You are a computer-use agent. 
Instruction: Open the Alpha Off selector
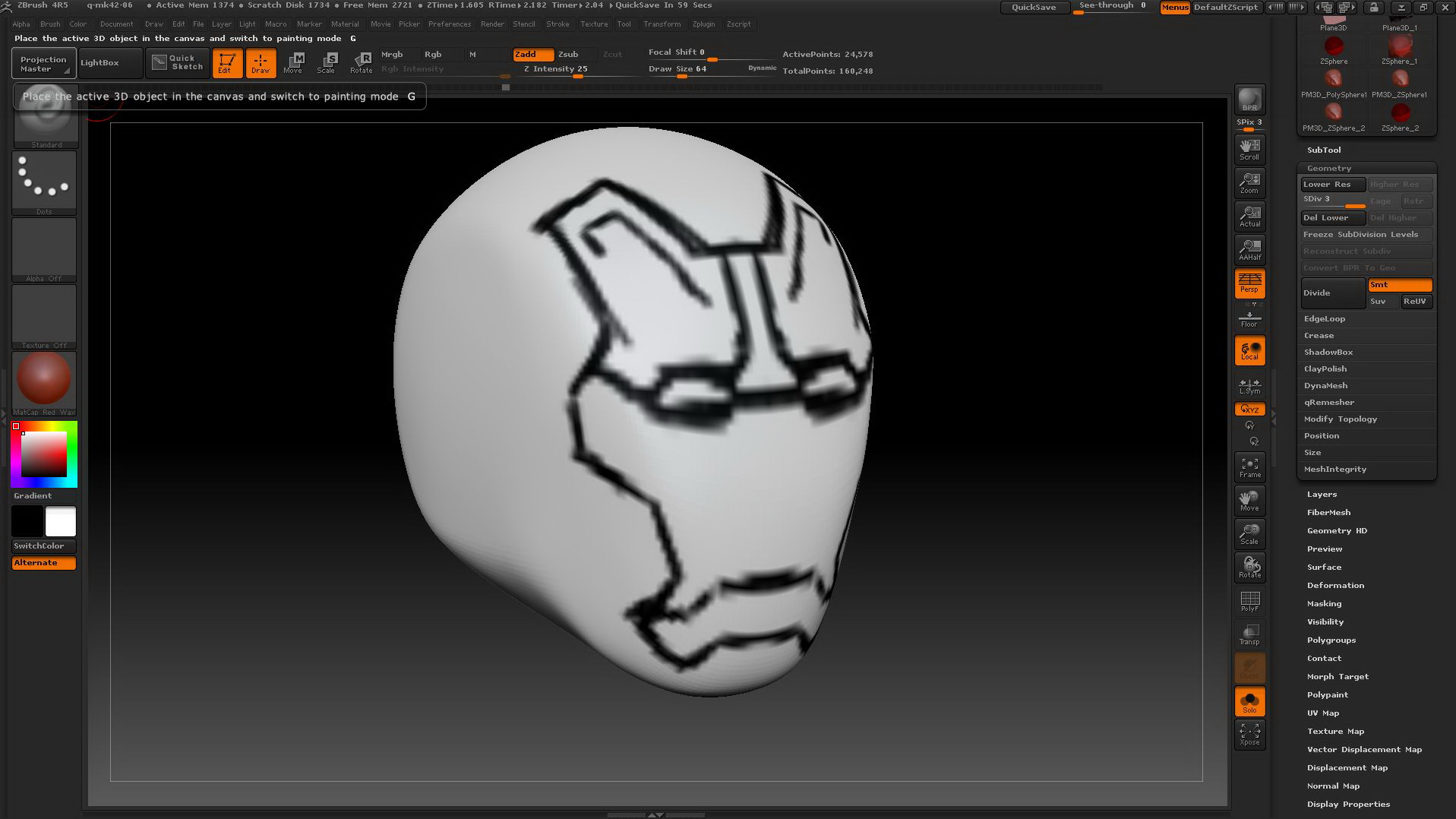[44, 250]
